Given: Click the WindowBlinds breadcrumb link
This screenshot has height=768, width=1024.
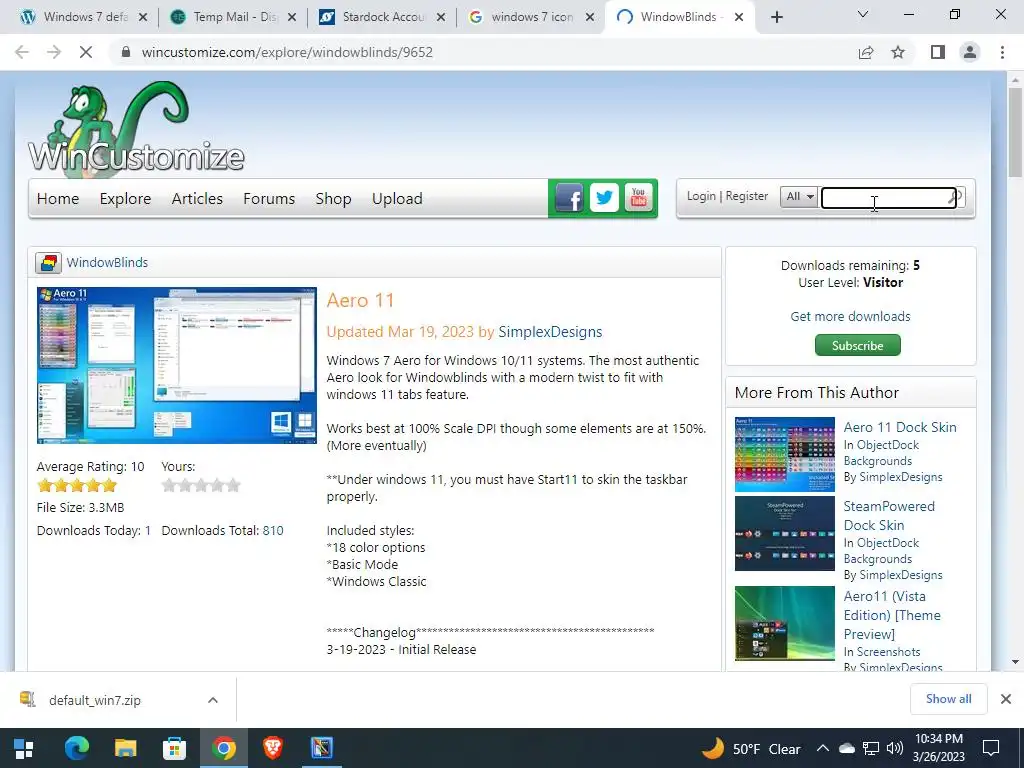Looking at the screenshot, I should (107, 263).
